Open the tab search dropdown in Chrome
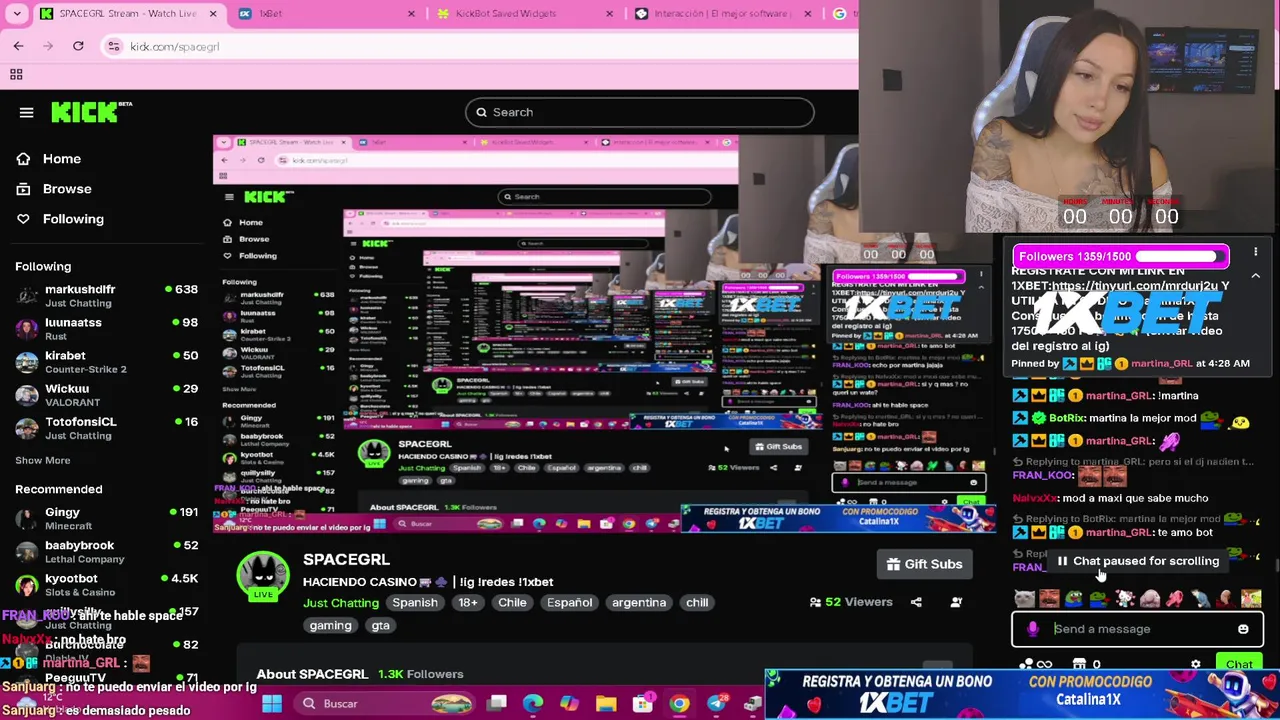The height and width of the screenshot is (720, 1280). pos(15,14)
